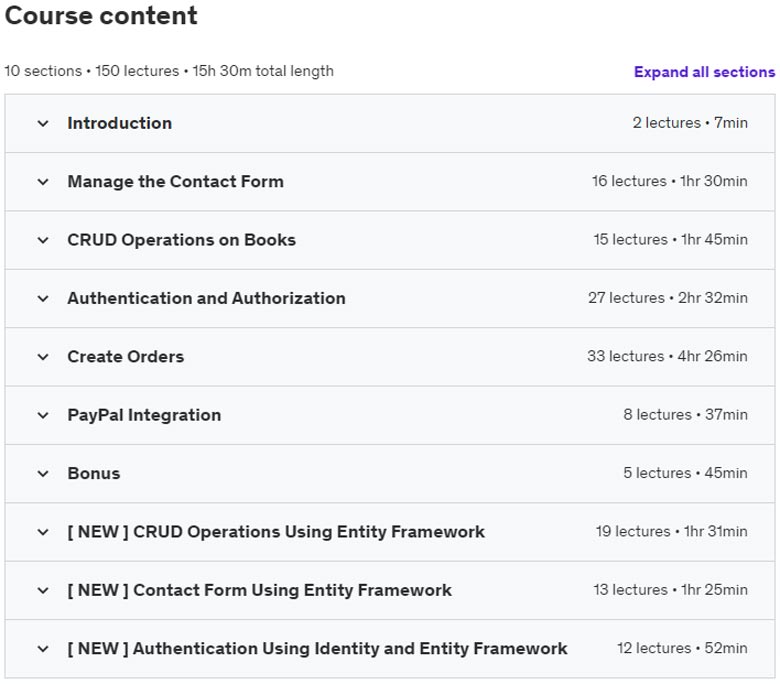The image size is (780, 684).
Task: Expand the PayPal Integration chevron
Action: [x=43, y=415]
